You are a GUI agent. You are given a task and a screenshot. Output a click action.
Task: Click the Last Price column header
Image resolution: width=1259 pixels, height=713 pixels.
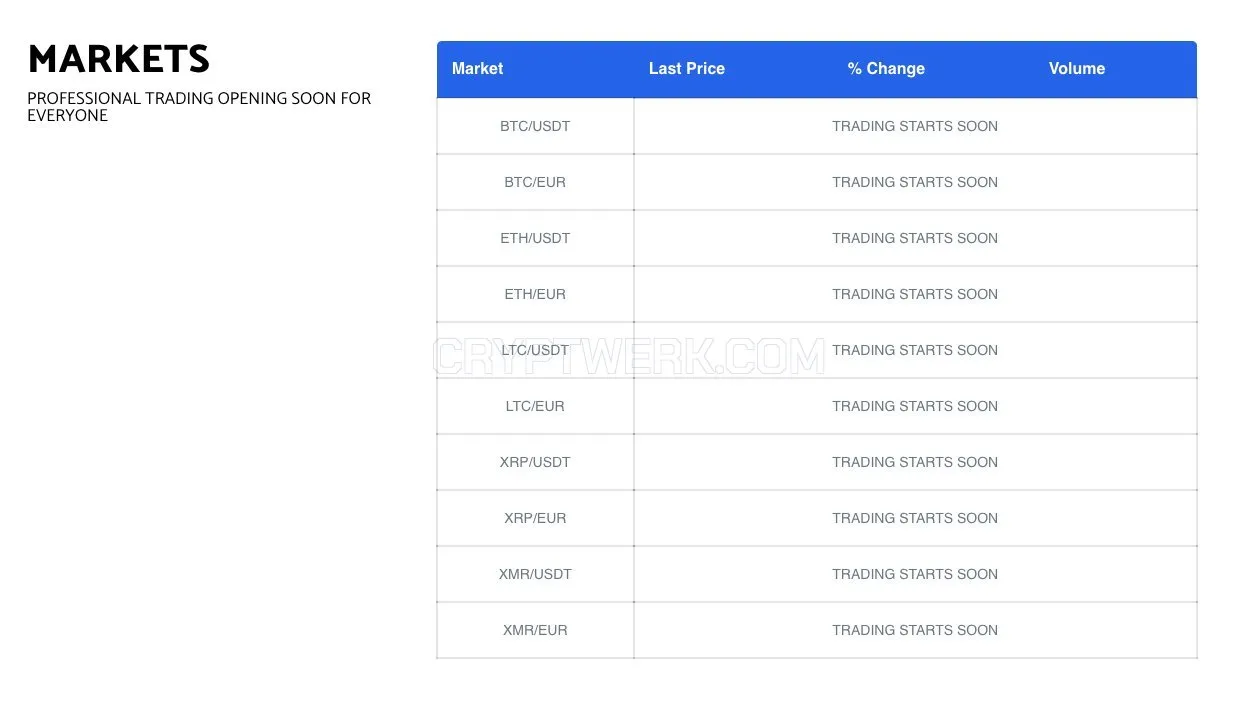[x=686, y=69]
